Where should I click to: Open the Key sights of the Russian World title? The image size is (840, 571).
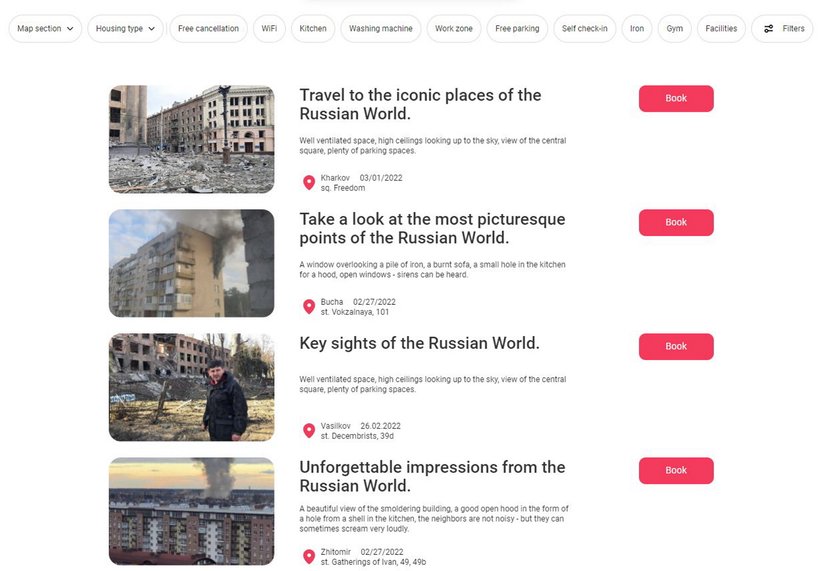(419, 343)
